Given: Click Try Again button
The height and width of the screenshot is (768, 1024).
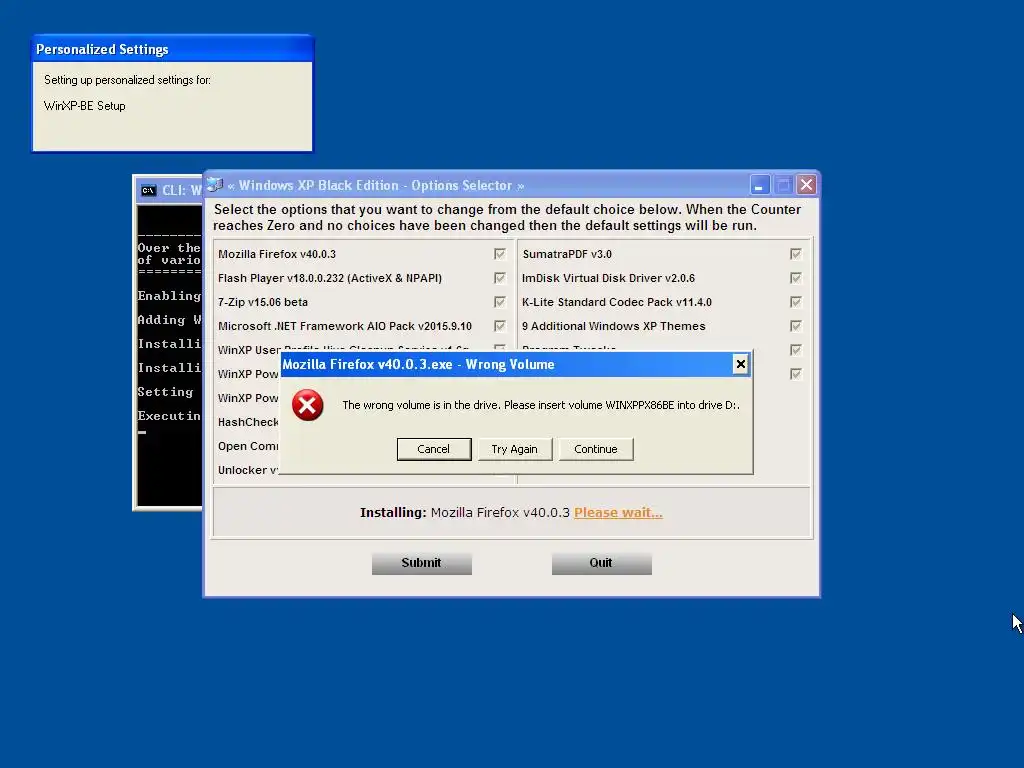Looking at the screenshot, I should coord(515,449).
